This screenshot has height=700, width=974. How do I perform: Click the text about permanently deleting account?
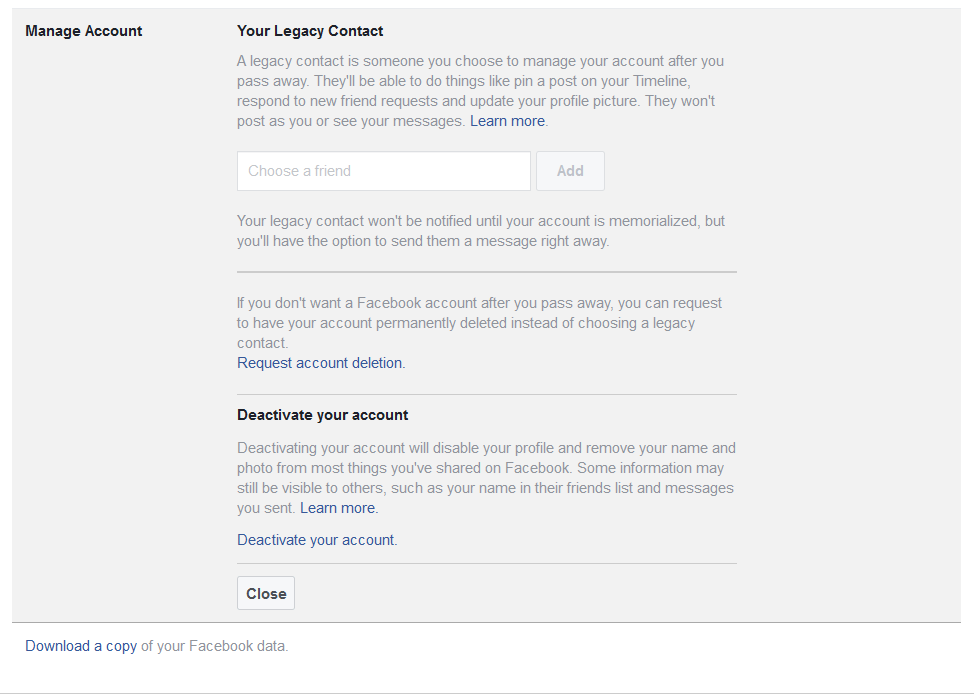point(479,323)
